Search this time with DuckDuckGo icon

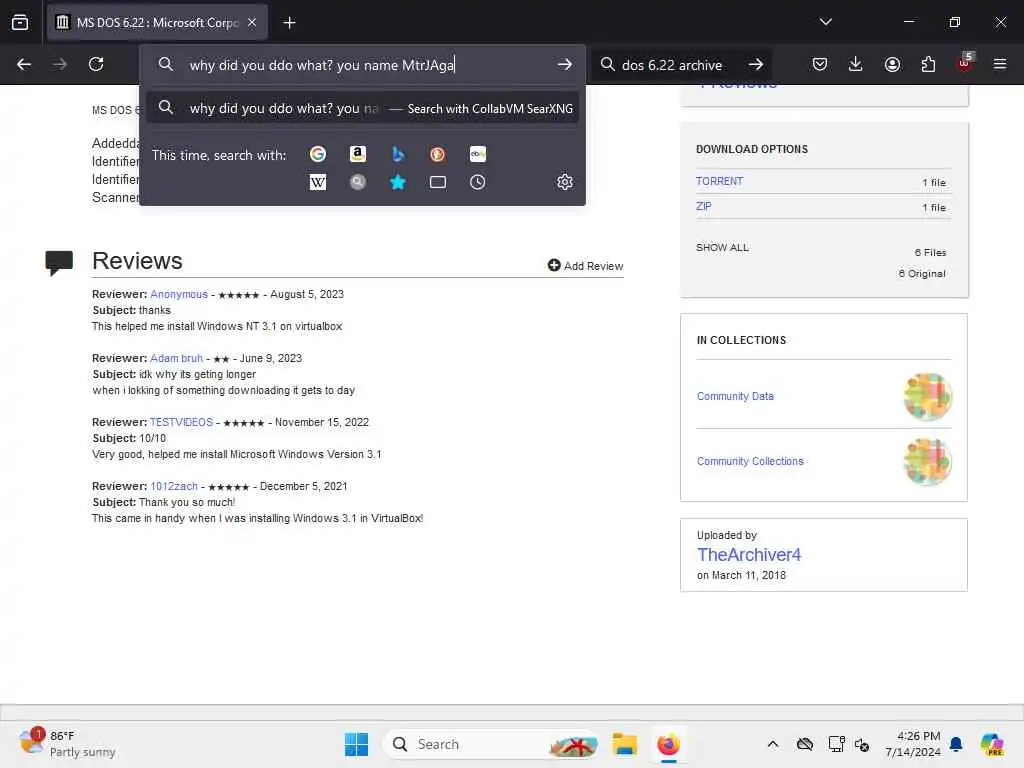[x=438, y=154]
